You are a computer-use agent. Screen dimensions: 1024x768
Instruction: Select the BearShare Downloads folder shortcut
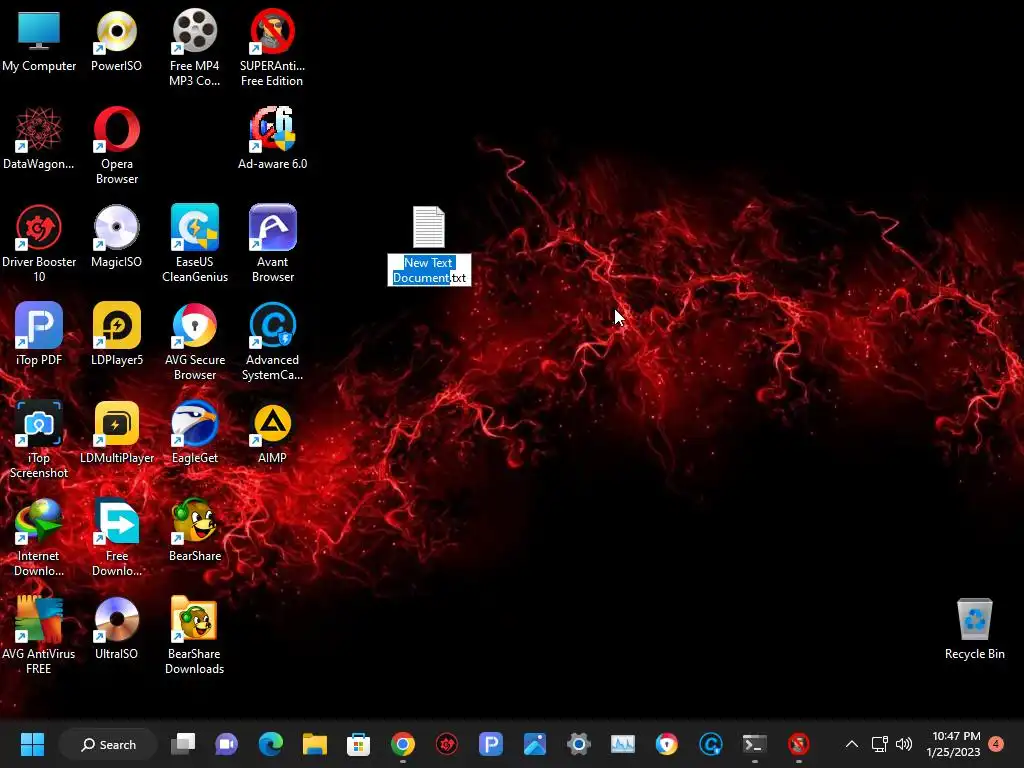point(195,635)
